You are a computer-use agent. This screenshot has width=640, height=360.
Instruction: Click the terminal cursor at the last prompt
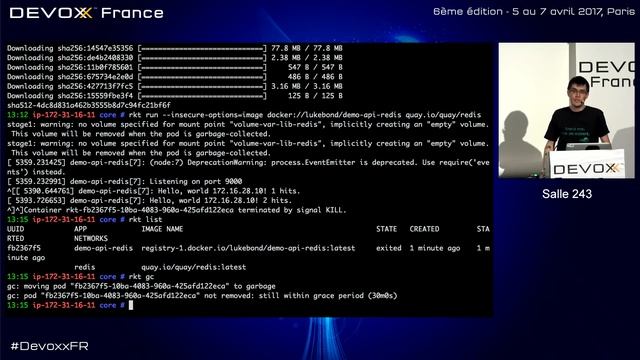[x=131, y=305]
